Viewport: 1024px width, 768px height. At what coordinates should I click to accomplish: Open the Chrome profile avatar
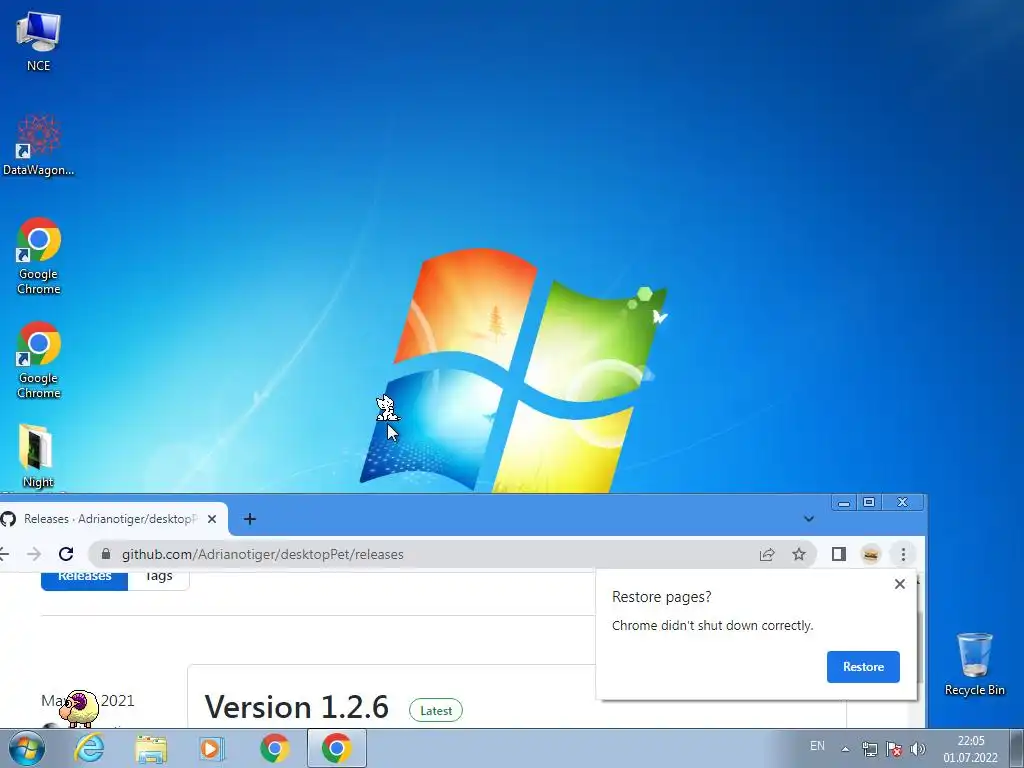[871, 554]
